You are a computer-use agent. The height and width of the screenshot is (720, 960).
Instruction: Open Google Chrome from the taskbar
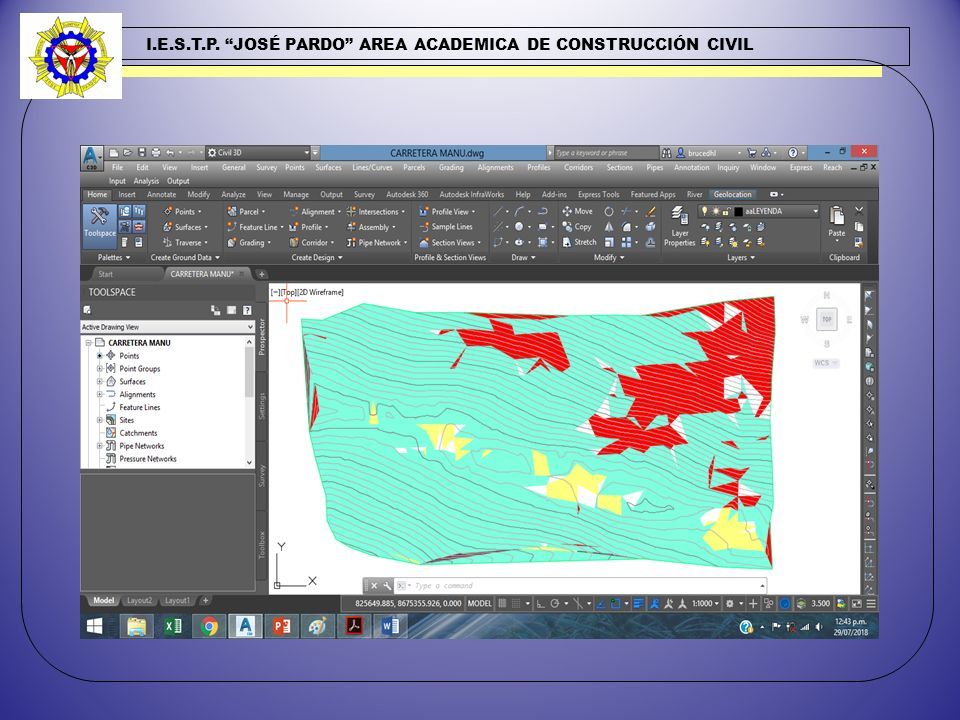click(209, 626)
